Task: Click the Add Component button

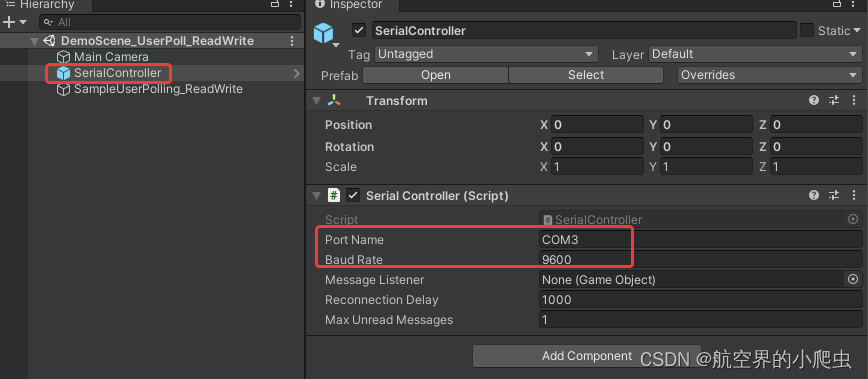Action: pos(587,356)
